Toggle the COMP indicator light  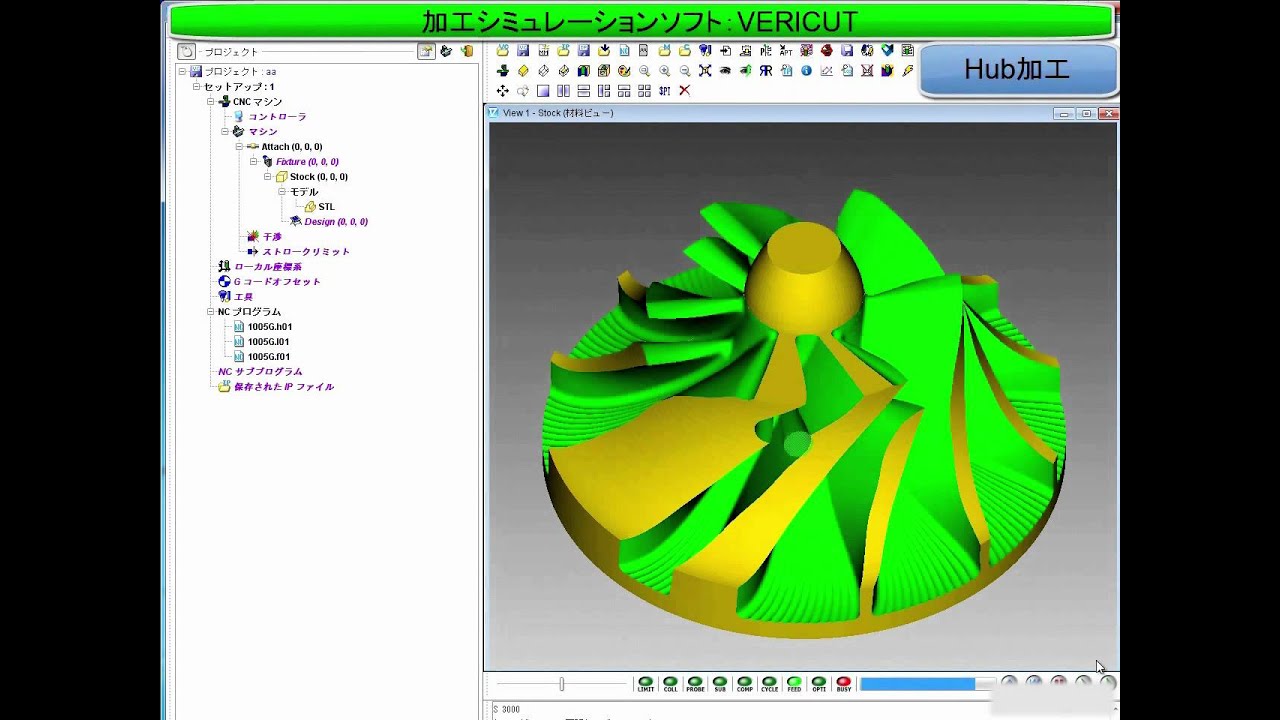click(x=745, y=684)
